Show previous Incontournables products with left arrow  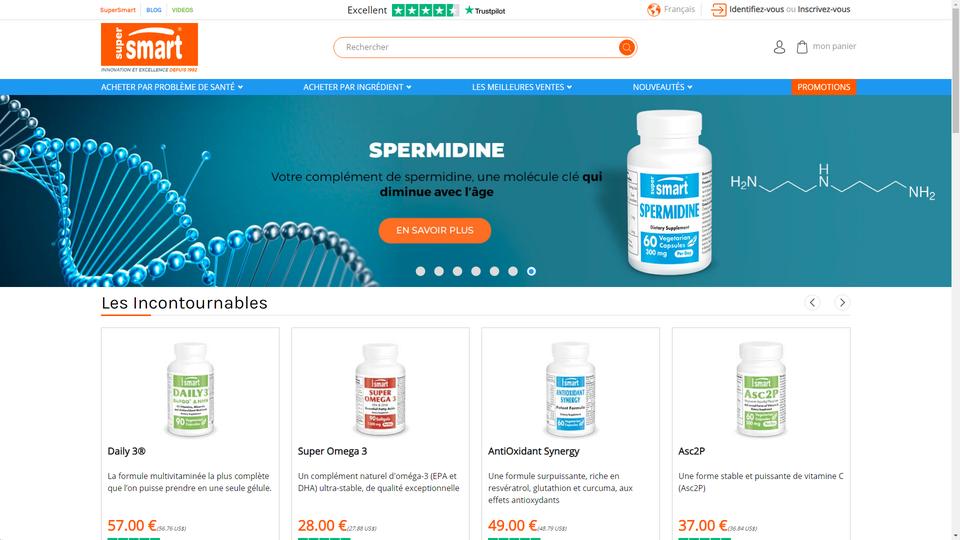coord(812,302)
